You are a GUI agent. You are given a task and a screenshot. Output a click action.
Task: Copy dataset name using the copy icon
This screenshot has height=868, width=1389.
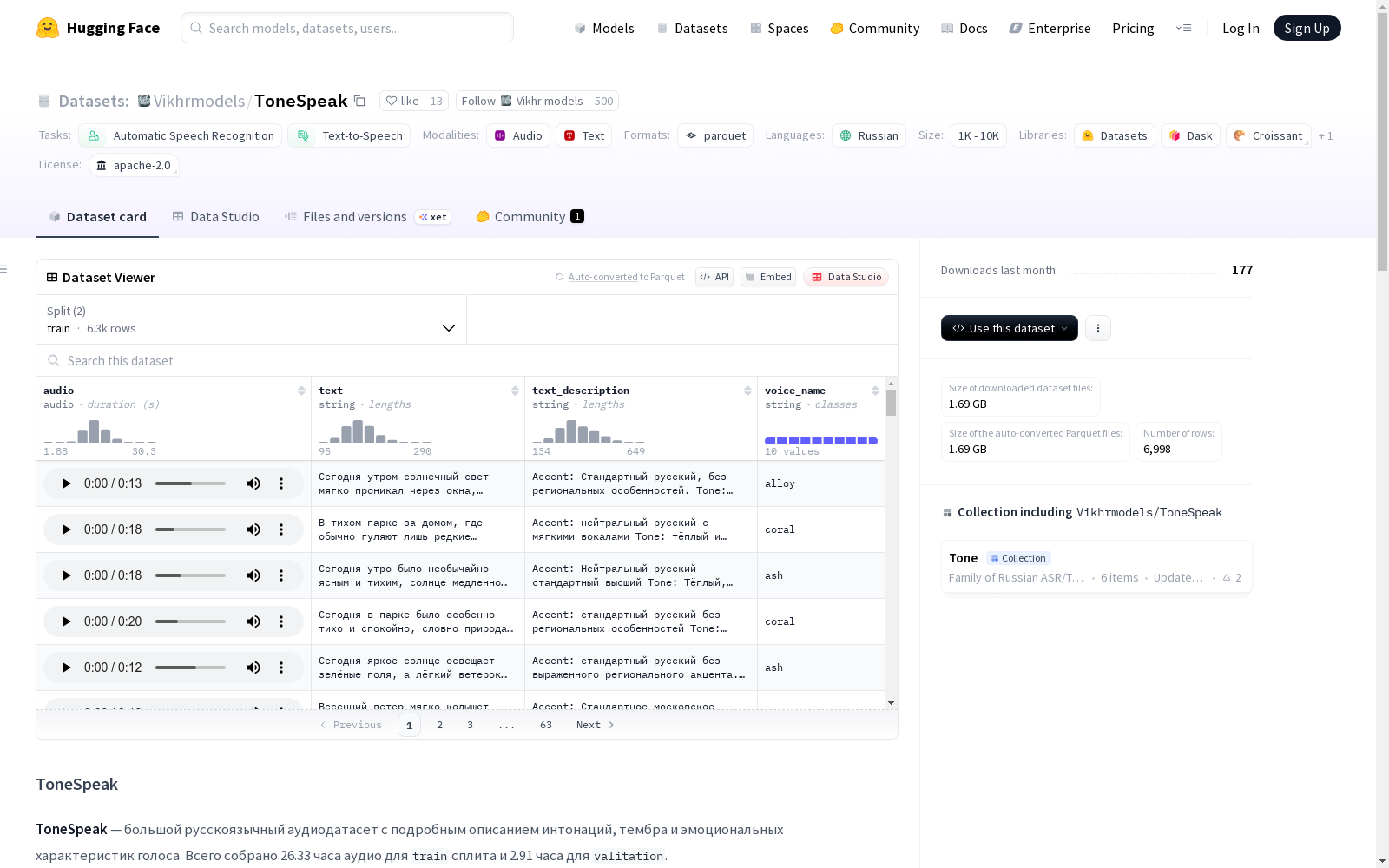[359, 101]
